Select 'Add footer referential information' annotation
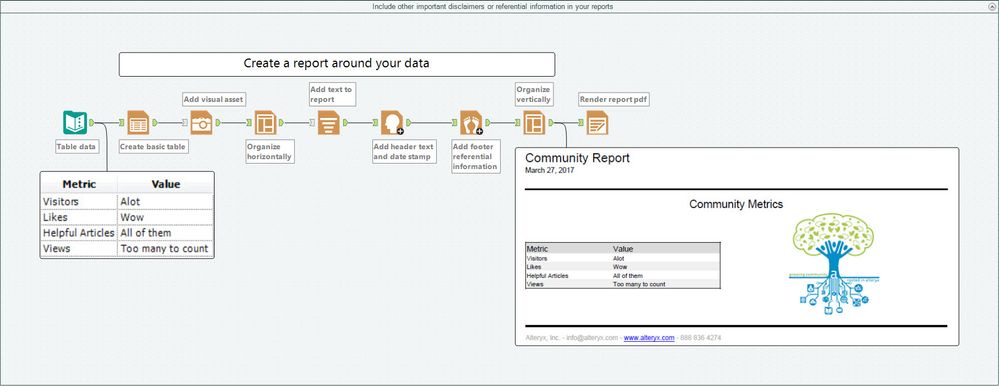Screen dimensions: 999x386 point(475,157)
